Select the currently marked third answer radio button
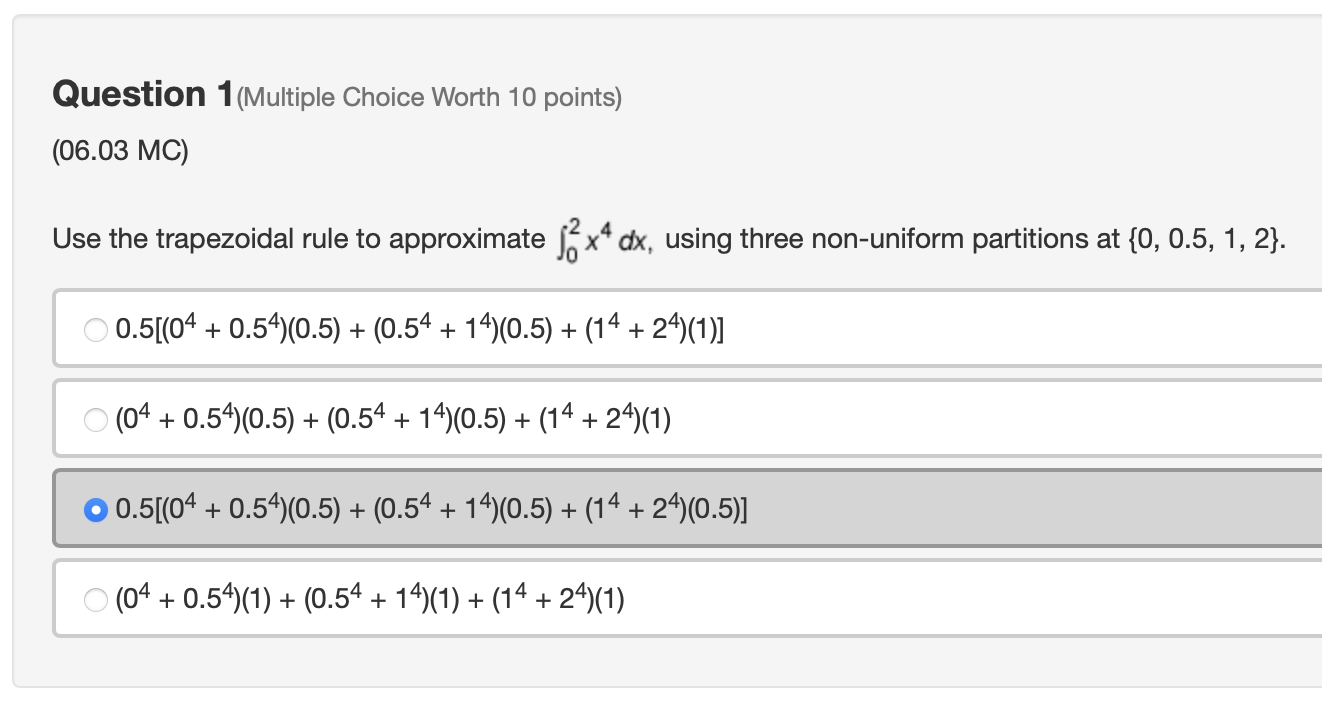 (96, 508)
